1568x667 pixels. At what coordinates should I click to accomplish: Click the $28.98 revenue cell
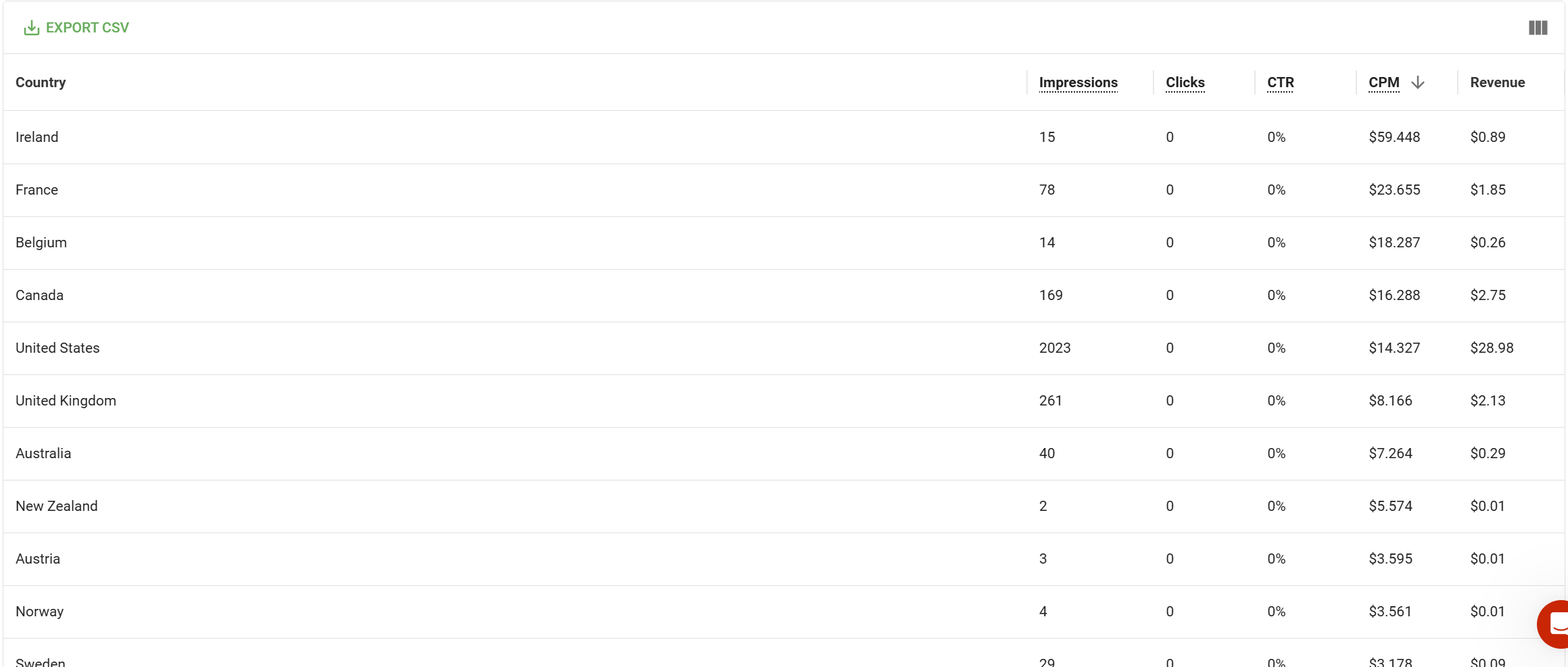click(1492, 348)
